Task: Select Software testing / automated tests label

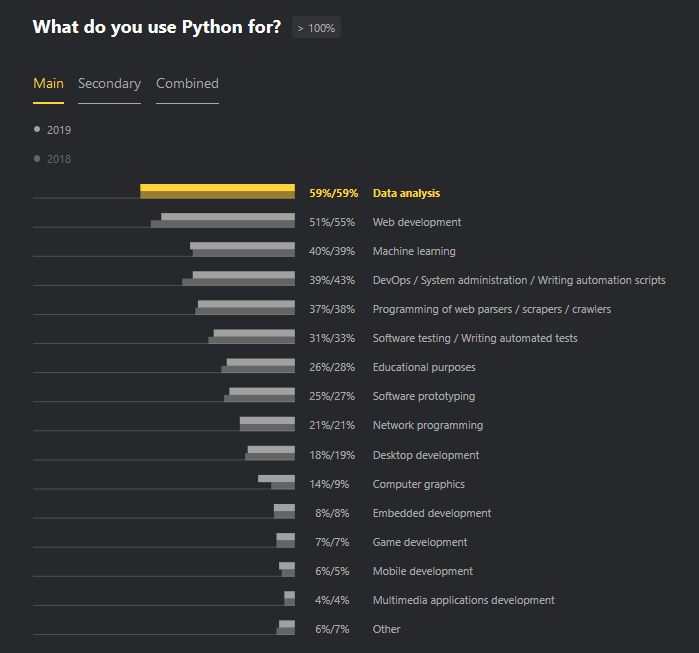Action: (475, 338)
